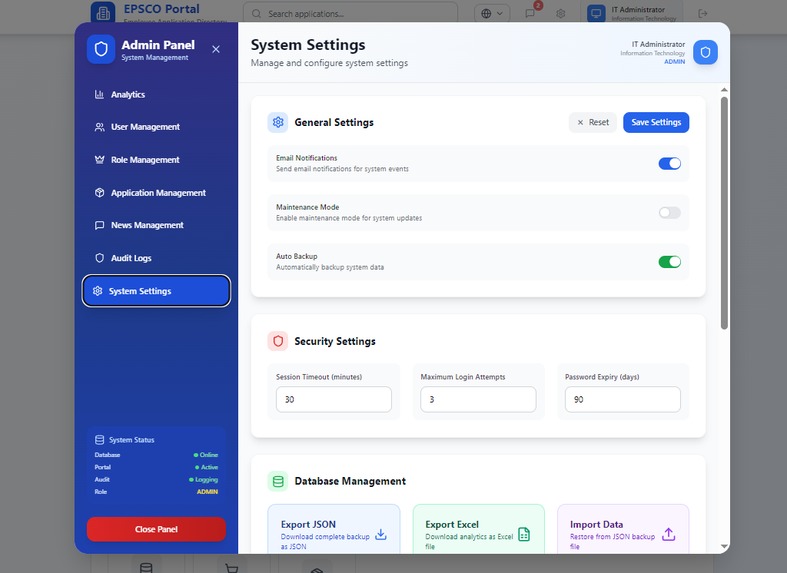Click the User Management people icon
787x573 pixels.
coord(99,127)
